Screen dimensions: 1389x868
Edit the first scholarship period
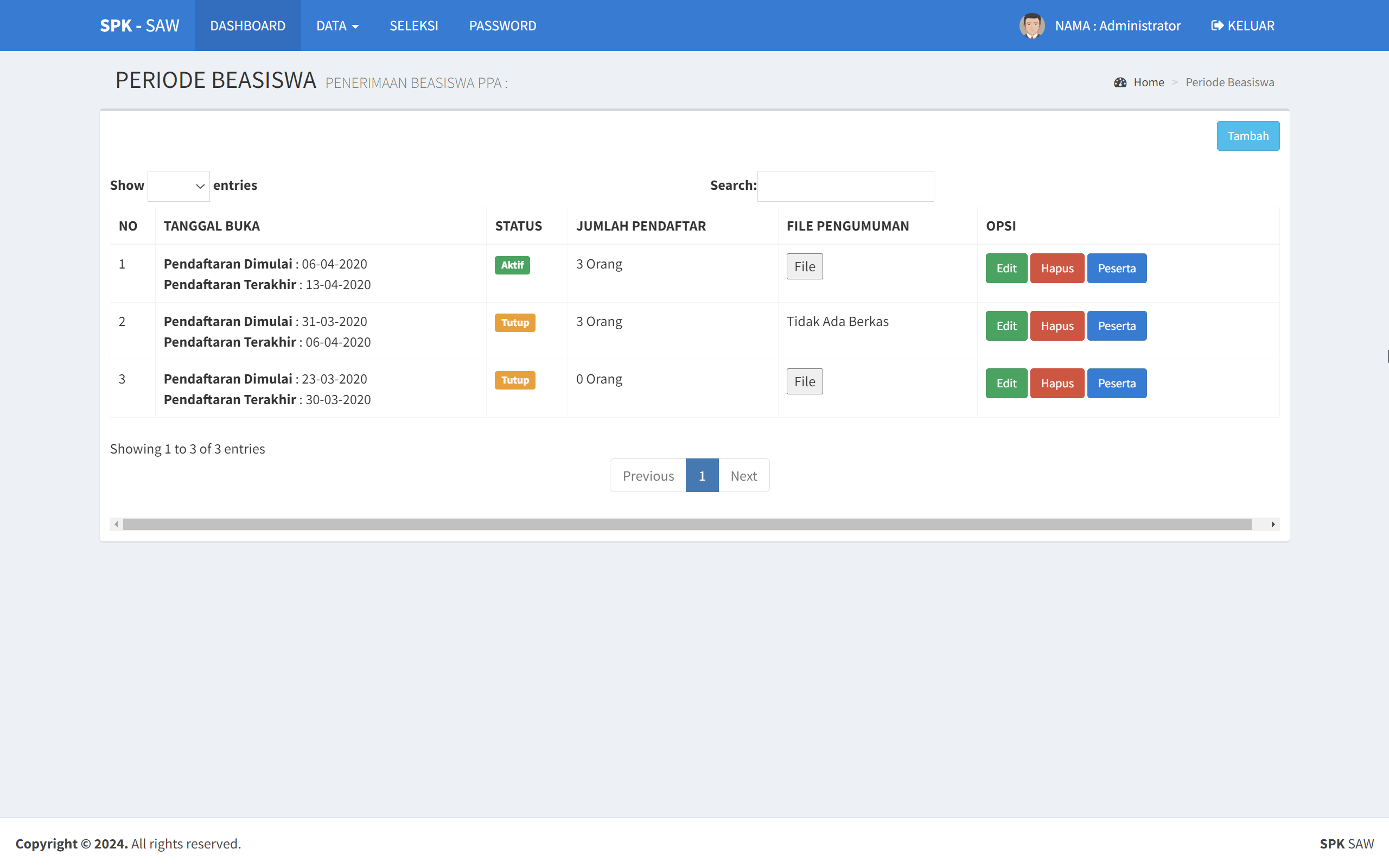tap(1005, 268)
